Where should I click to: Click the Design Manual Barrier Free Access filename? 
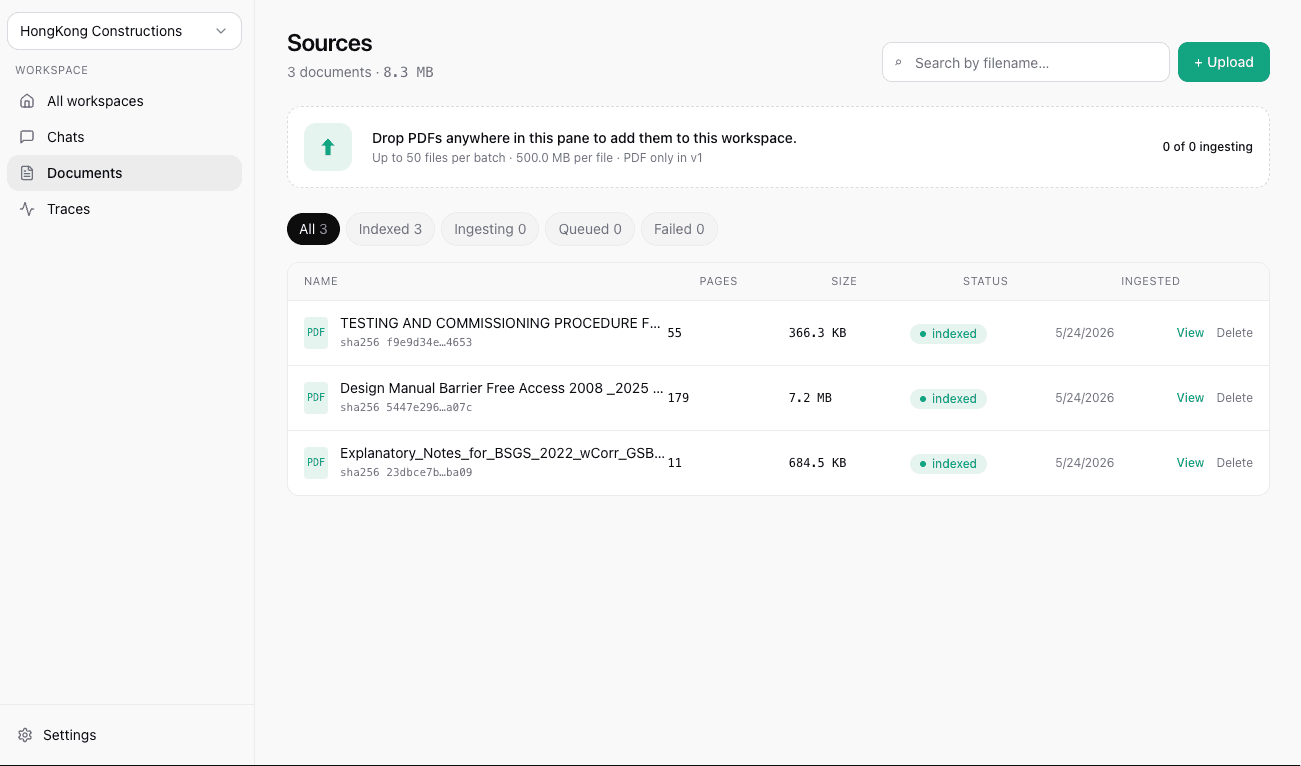coord(502,388)
